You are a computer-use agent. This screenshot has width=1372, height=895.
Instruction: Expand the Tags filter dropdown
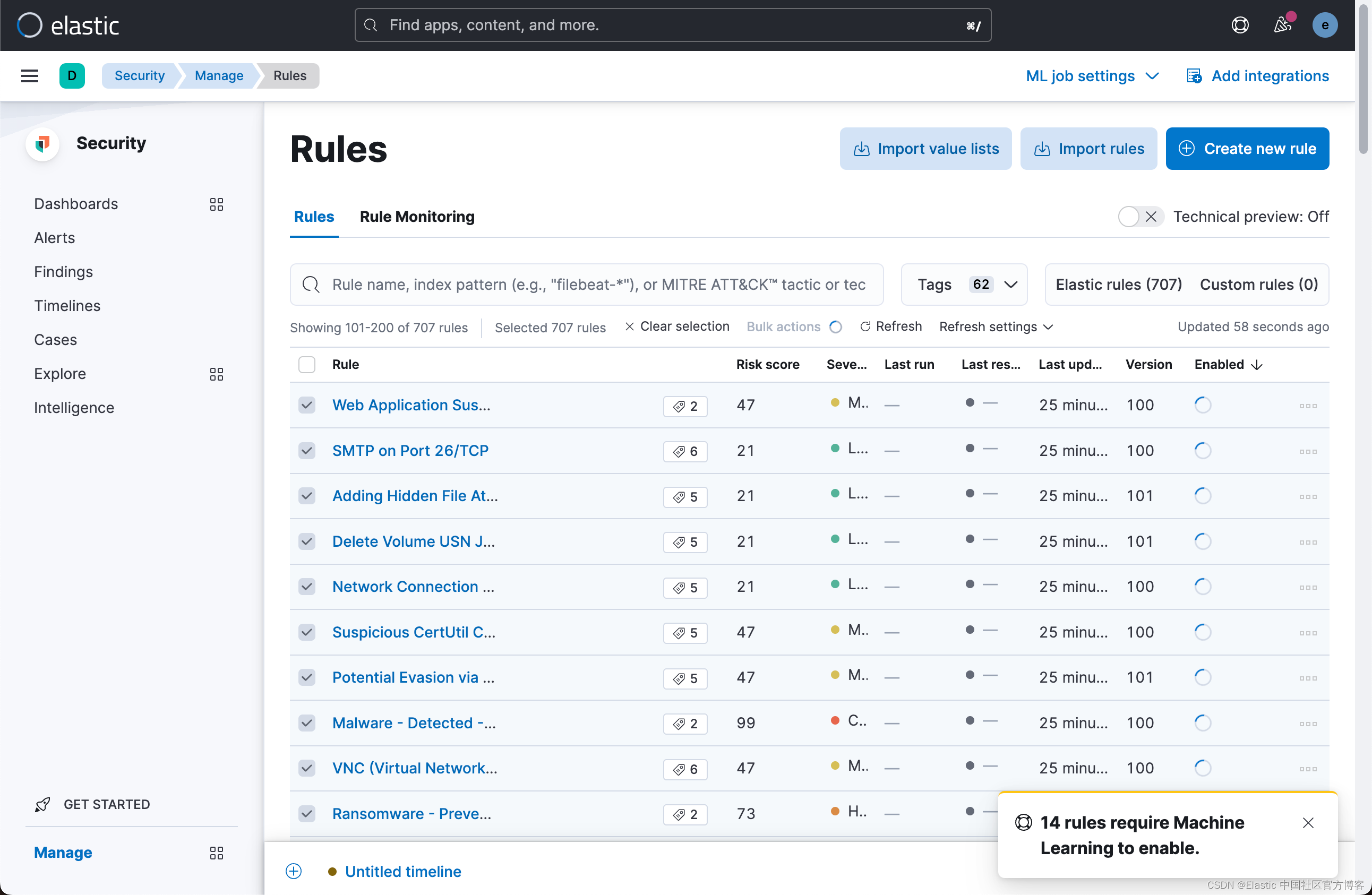pos(963,284)
